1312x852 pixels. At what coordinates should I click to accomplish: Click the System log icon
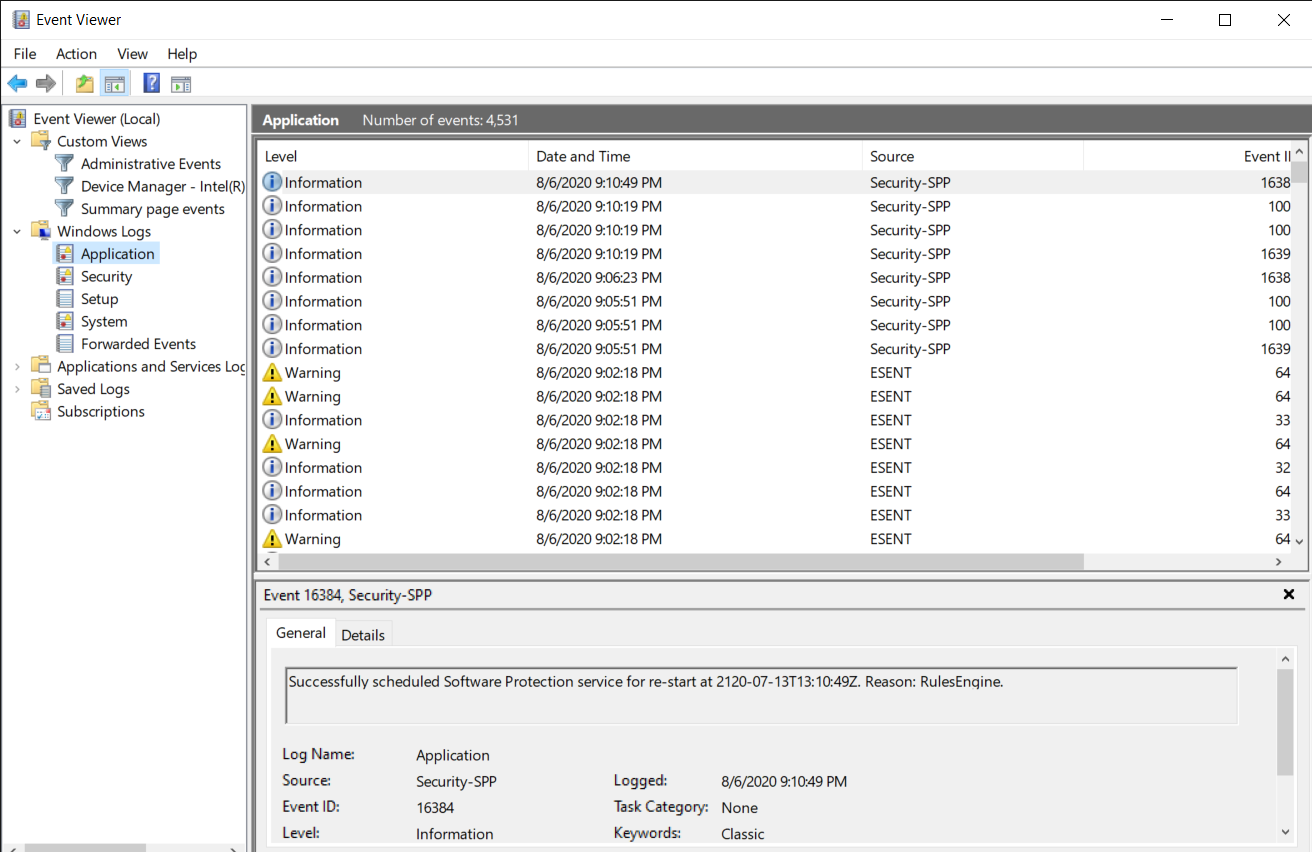coord(65,321)
